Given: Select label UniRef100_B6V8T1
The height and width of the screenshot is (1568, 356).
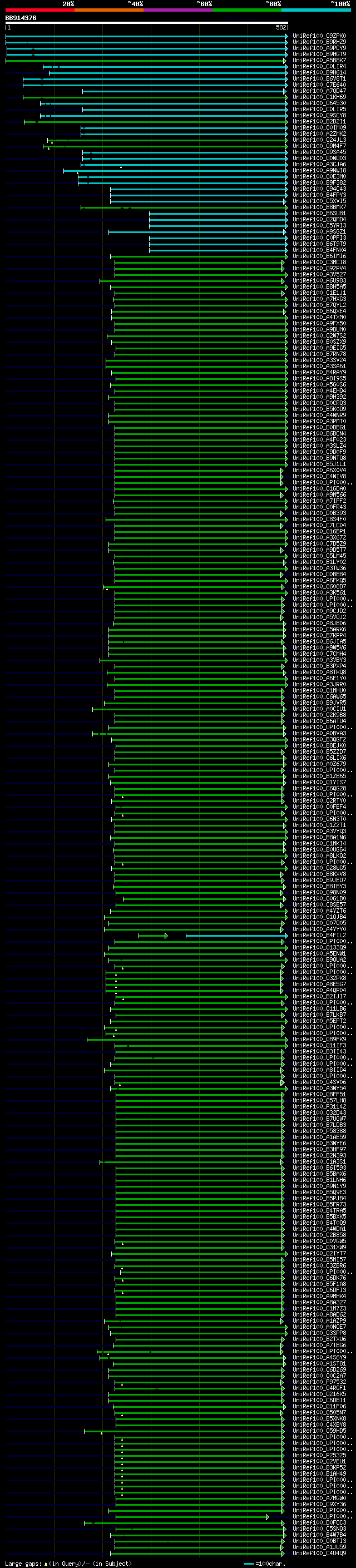Looking at the screenshot, I should 319,78.
